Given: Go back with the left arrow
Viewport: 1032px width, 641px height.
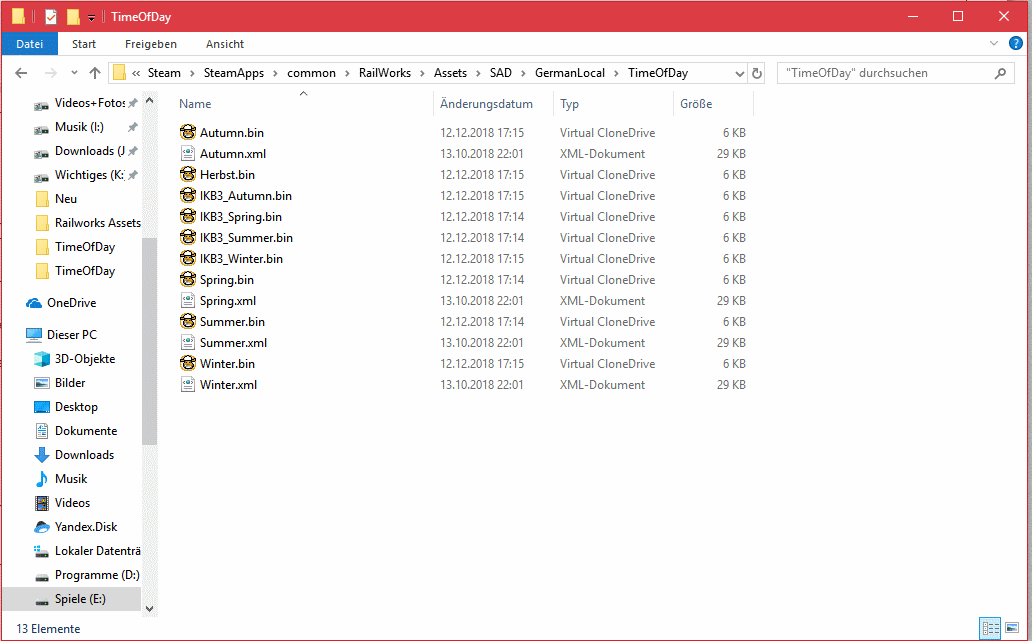Looking at the screenshot, I should coord(21,73).
